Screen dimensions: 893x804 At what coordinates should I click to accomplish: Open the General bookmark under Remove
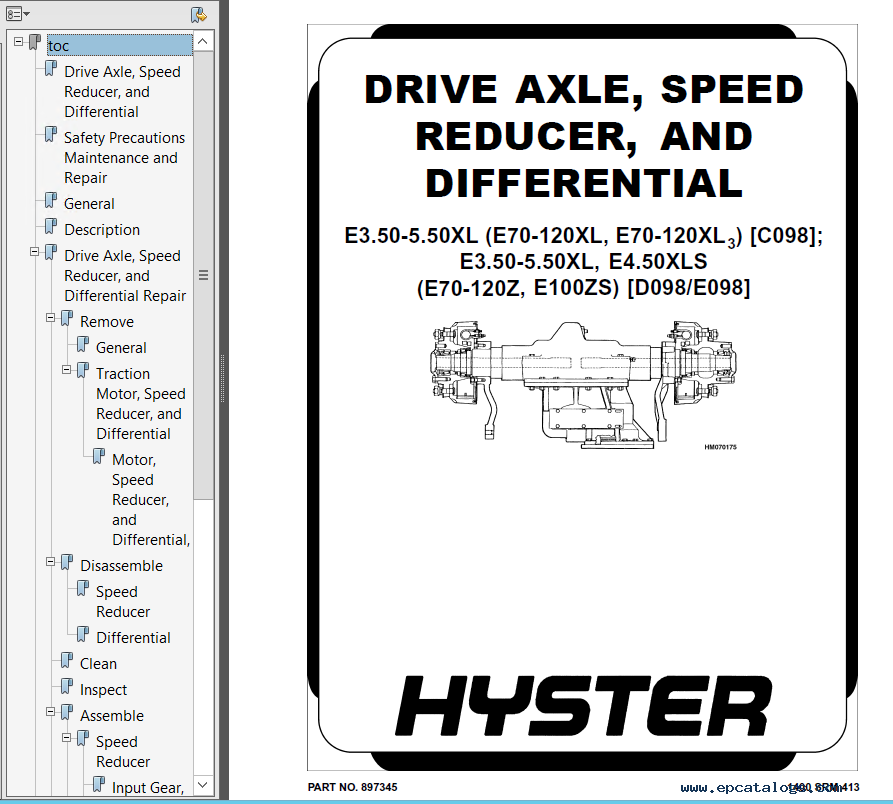[121, 348]
